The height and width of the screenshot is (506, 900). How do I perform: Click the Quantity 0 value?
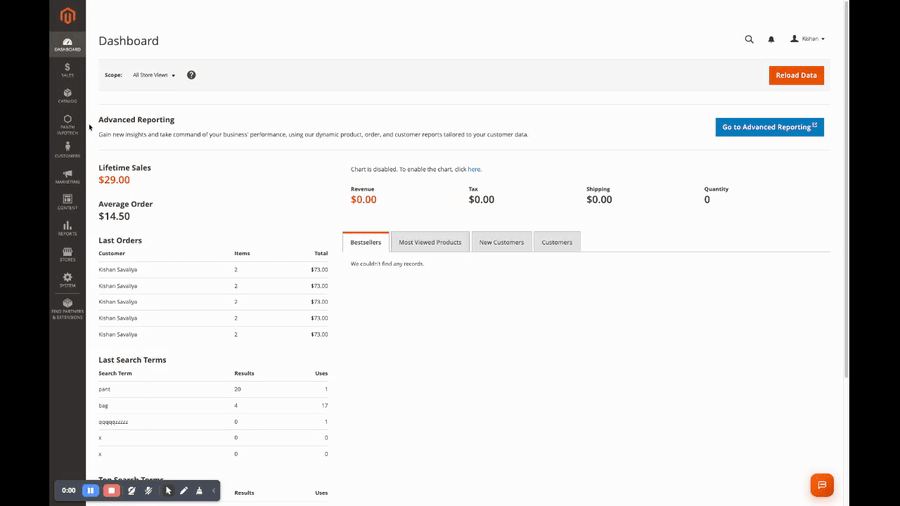707,200
